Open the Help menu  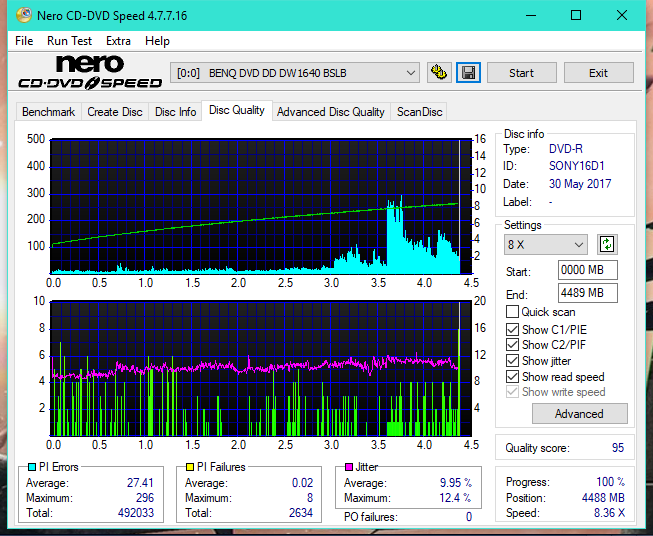pyautogui.click(x=157, y=41)
